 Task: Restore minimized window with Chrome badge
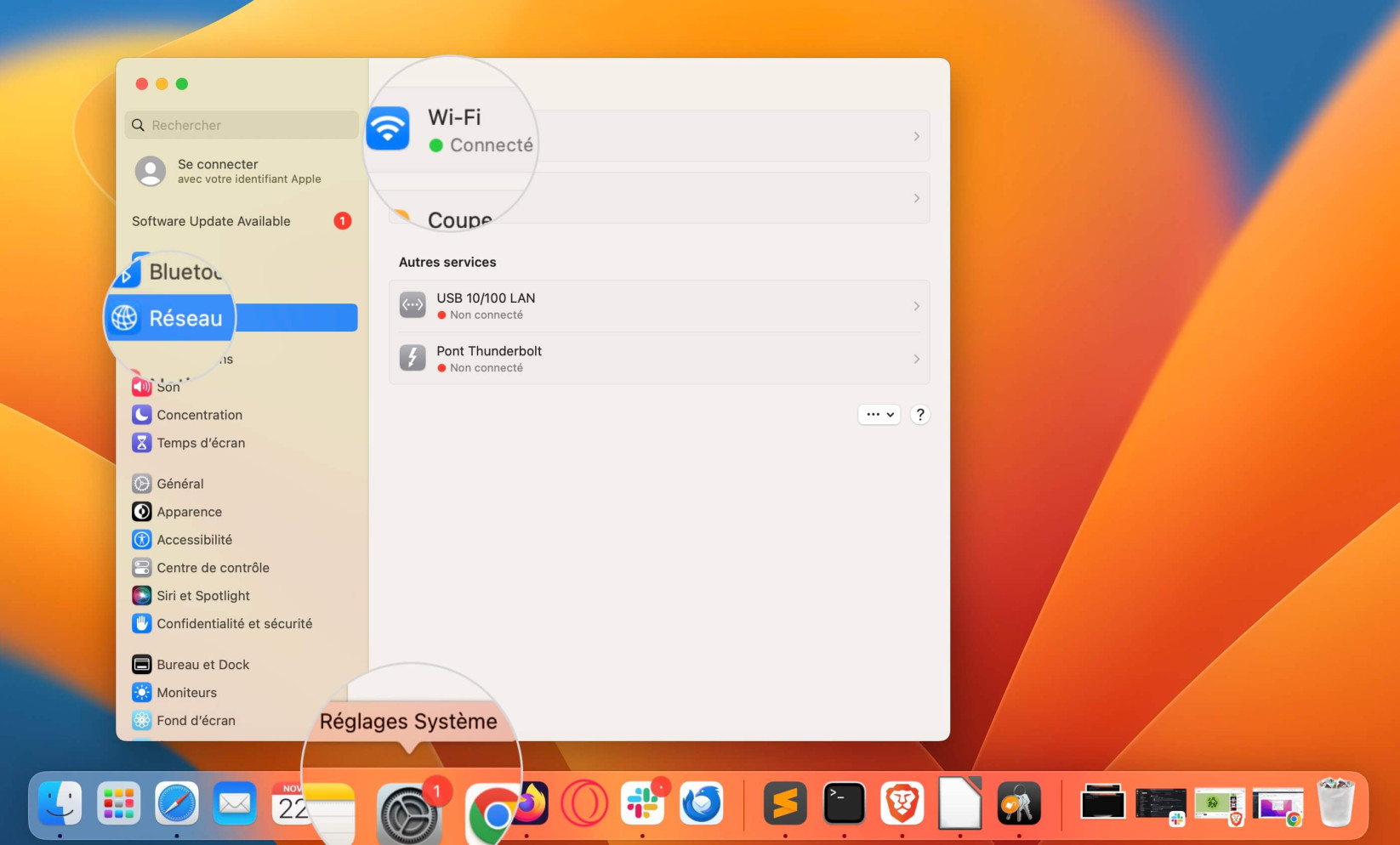pos(1278,804)
